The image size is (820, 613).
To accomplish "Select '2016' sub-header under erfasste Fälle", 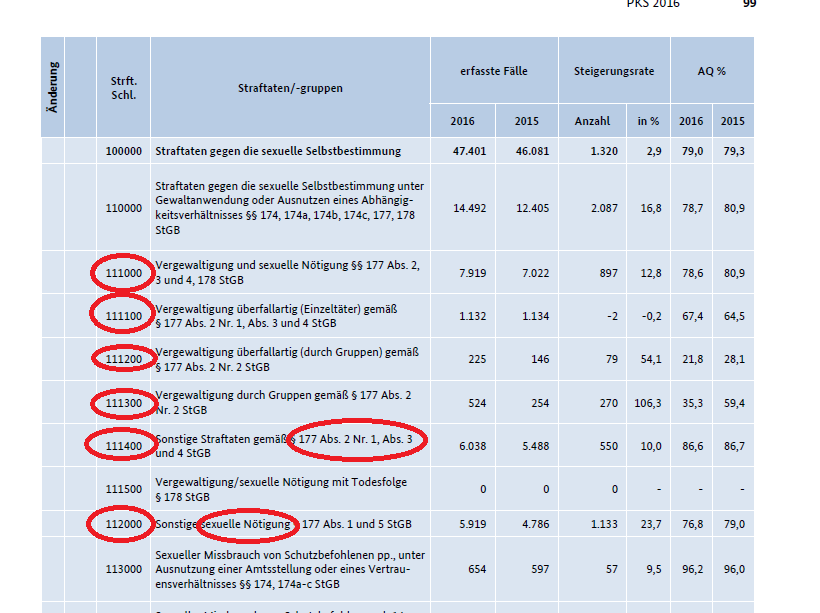I will coord(462,121).
